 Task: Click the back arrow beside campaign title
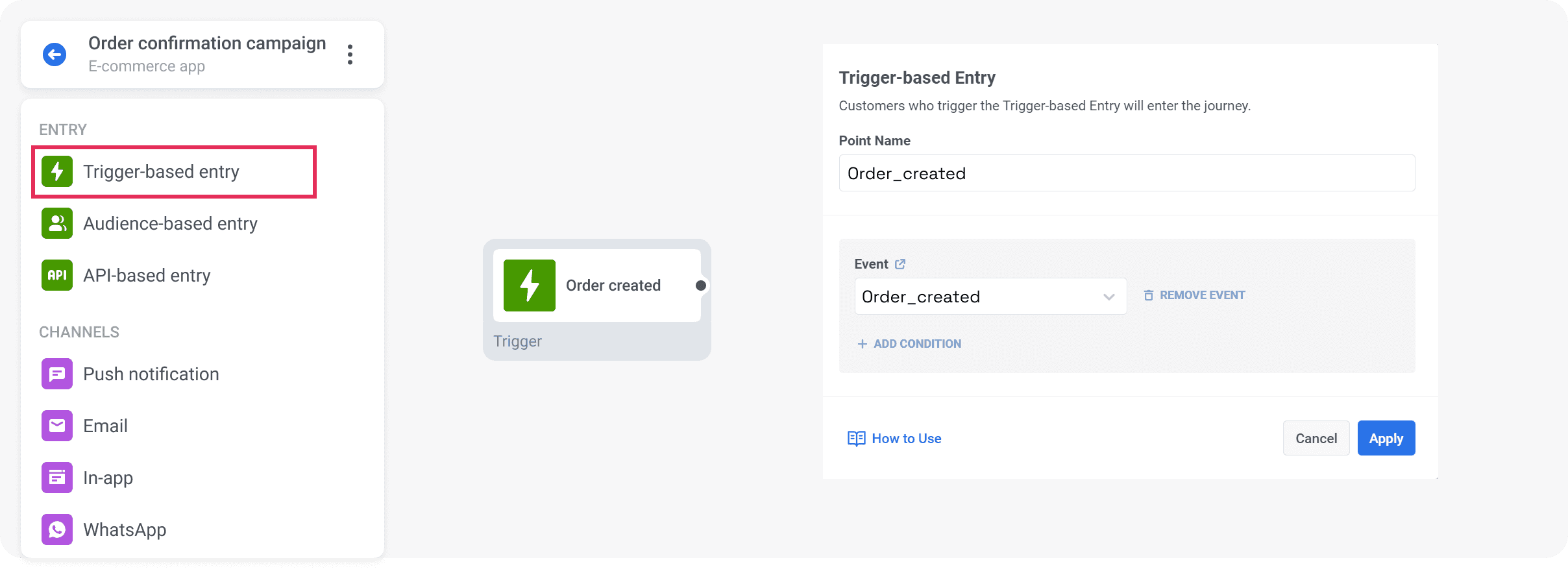pos(55,55)
